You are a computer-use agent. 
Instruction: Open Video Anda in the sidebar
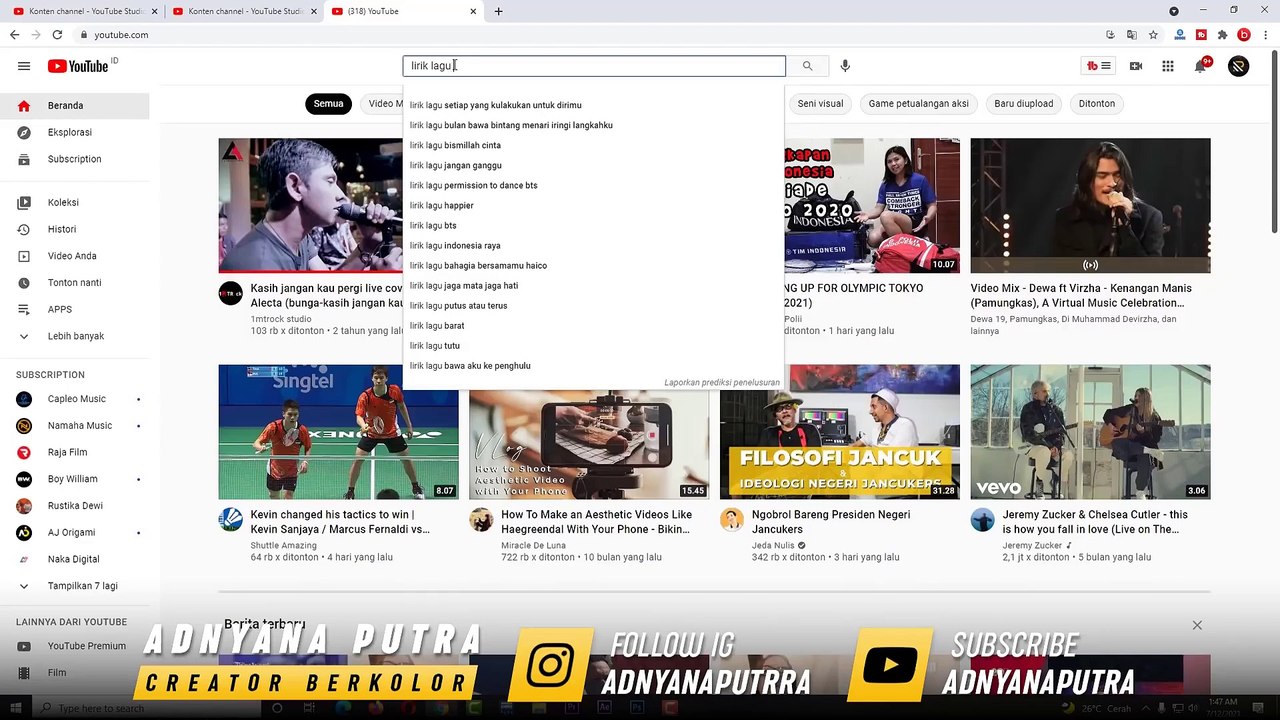coord(75,256)
